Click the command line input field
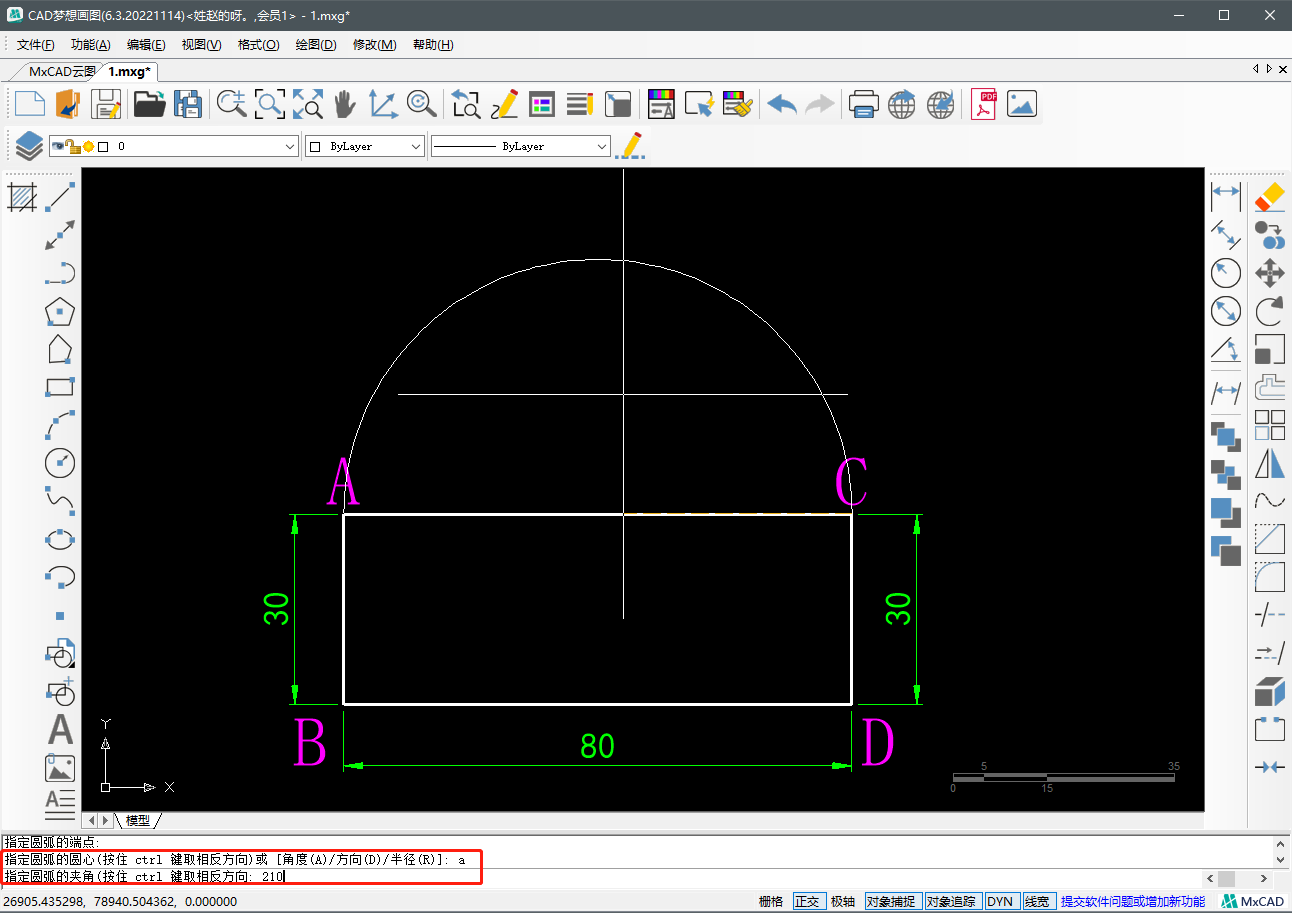Viewport: 1292px width, 913px height. pyautogui.click(x=600, y=876)
